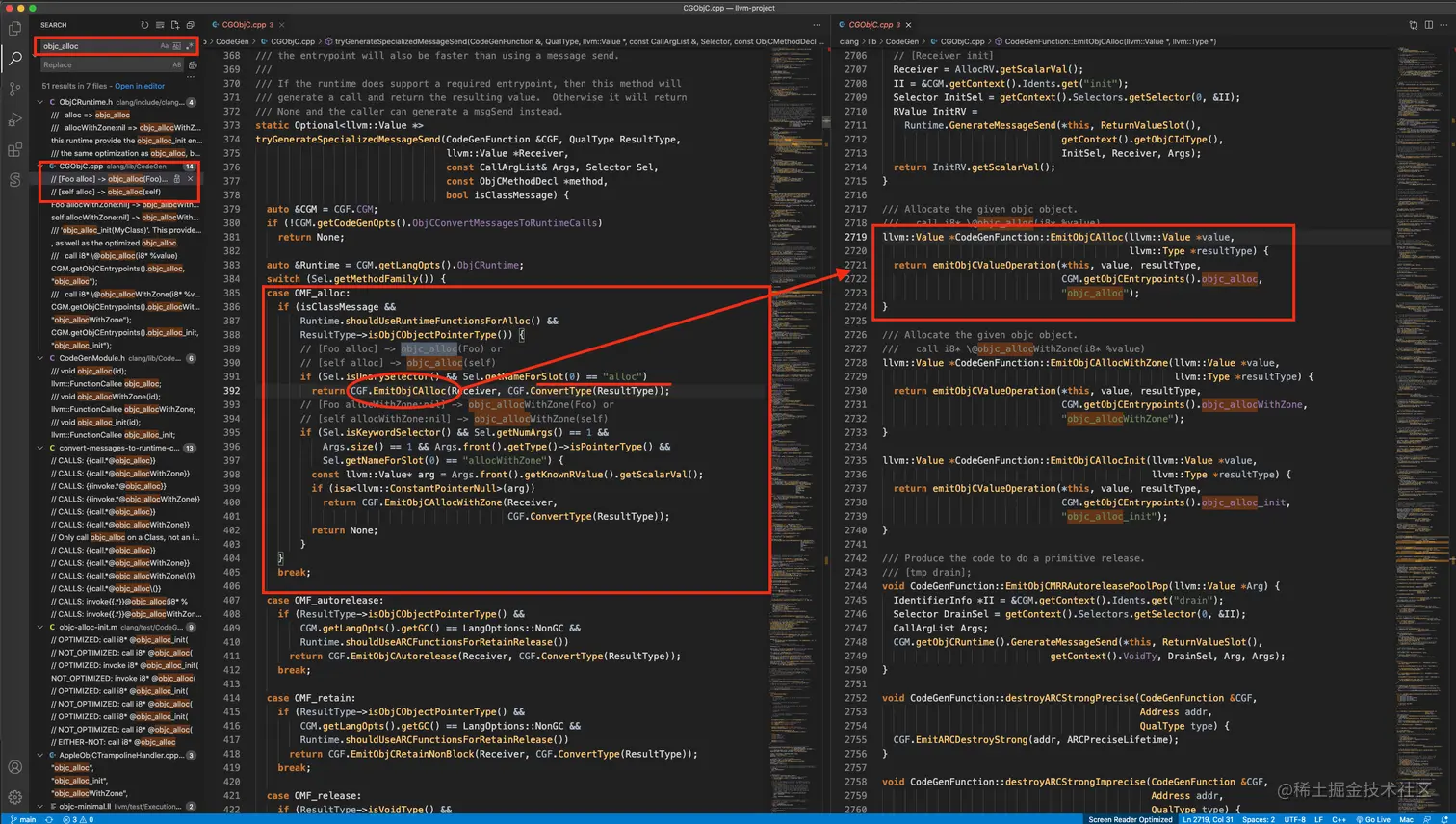The image size is (1456, 824).
Task: Click Go Live in the status bar
Action: [x=1375, y=817]
